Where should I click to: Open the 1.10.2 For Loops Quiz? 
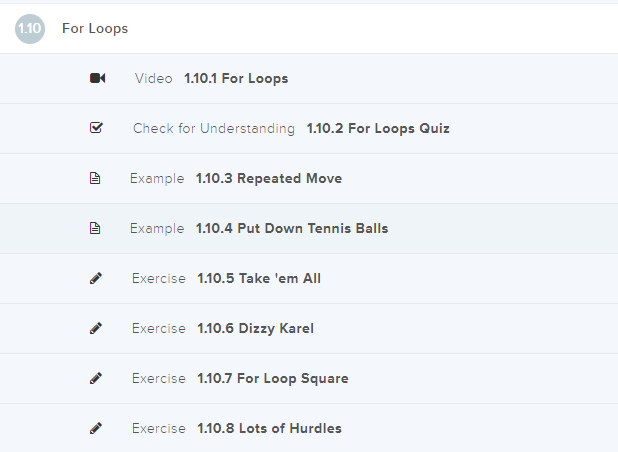pos(378,128)
